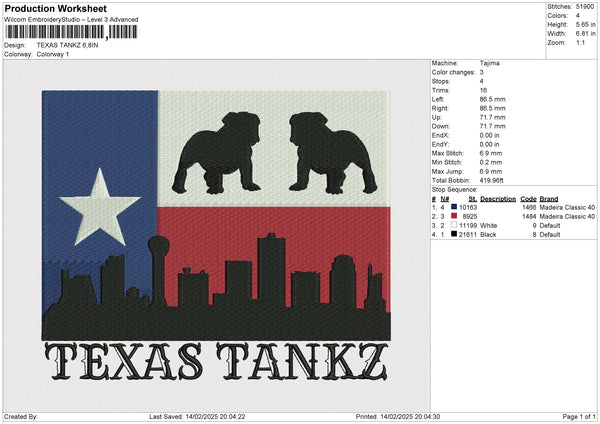This screenshot has width=600, height=424.
Task: Click the 'EndY:' label
Action: 440,144
